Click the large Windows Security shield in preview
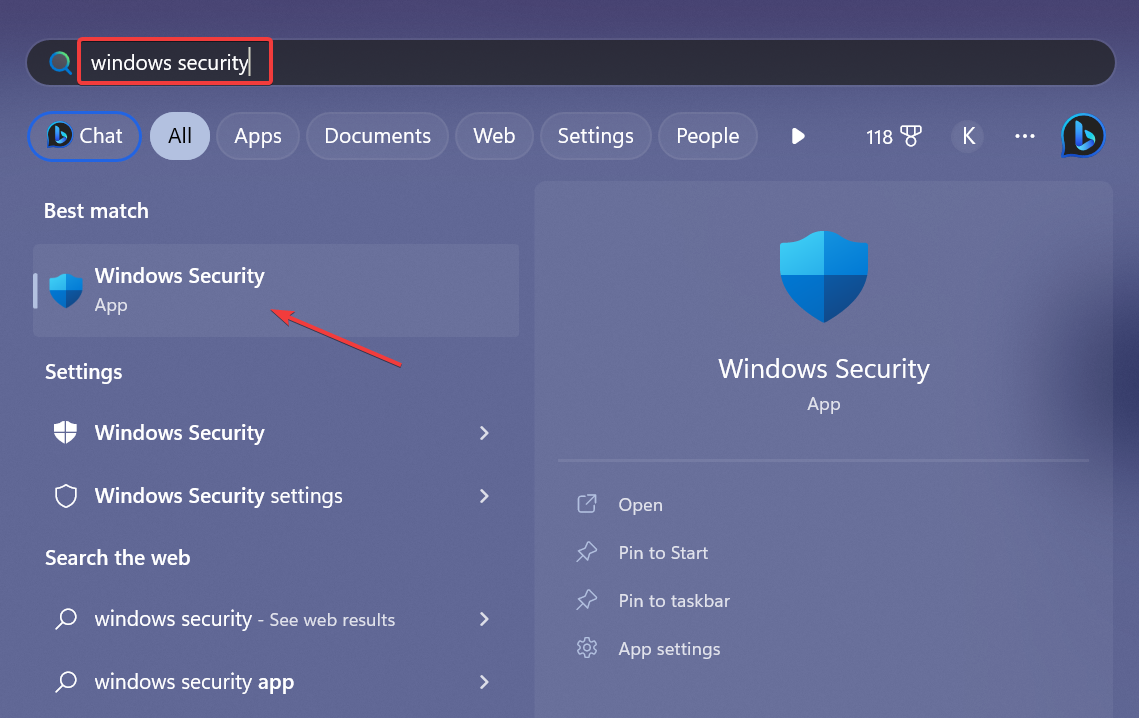Image resolution: width=1139 pixels, height=718 pixels. tap(824, 276)
